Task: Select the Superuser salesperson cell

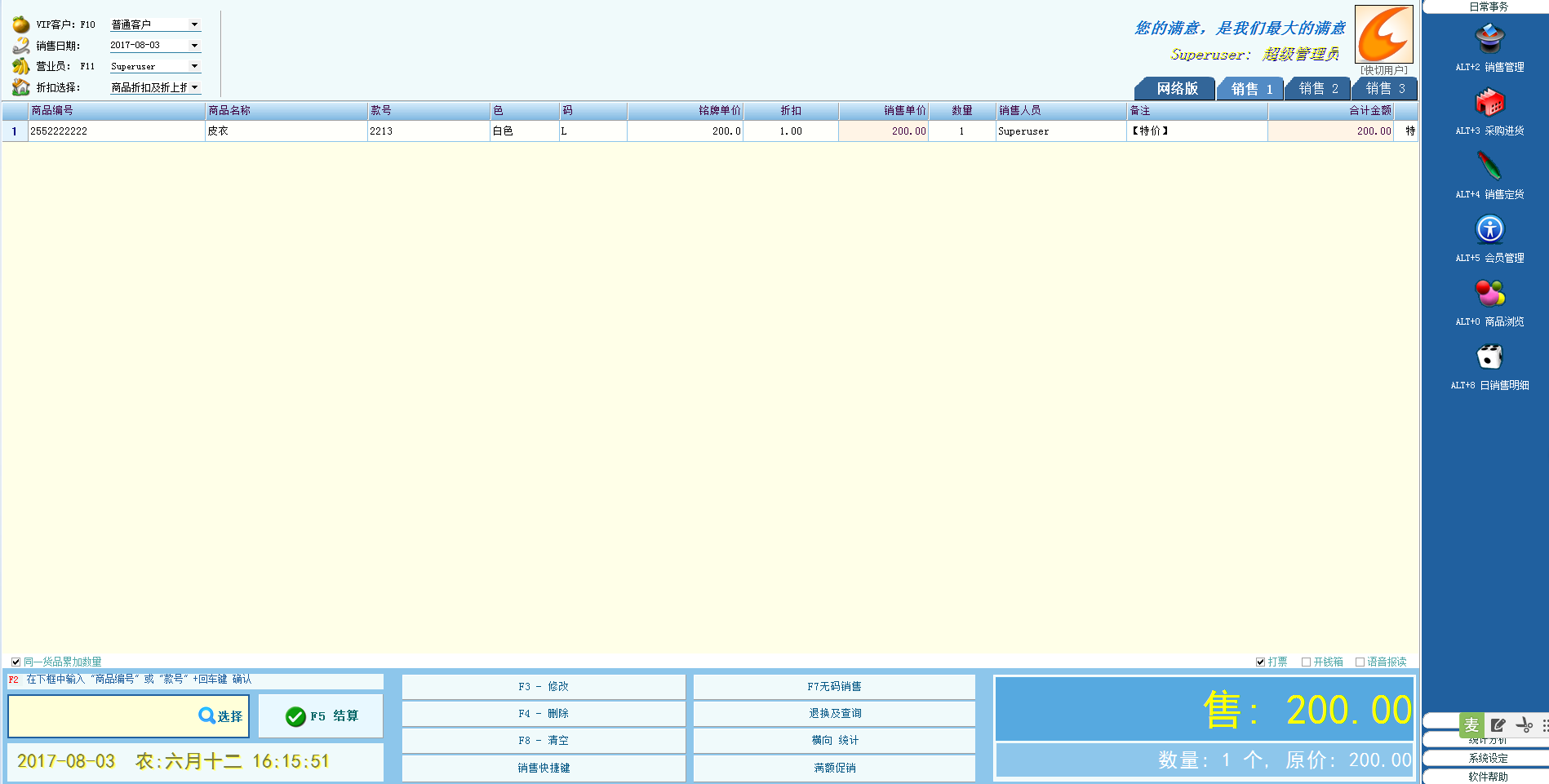Action: (1061, 131)
